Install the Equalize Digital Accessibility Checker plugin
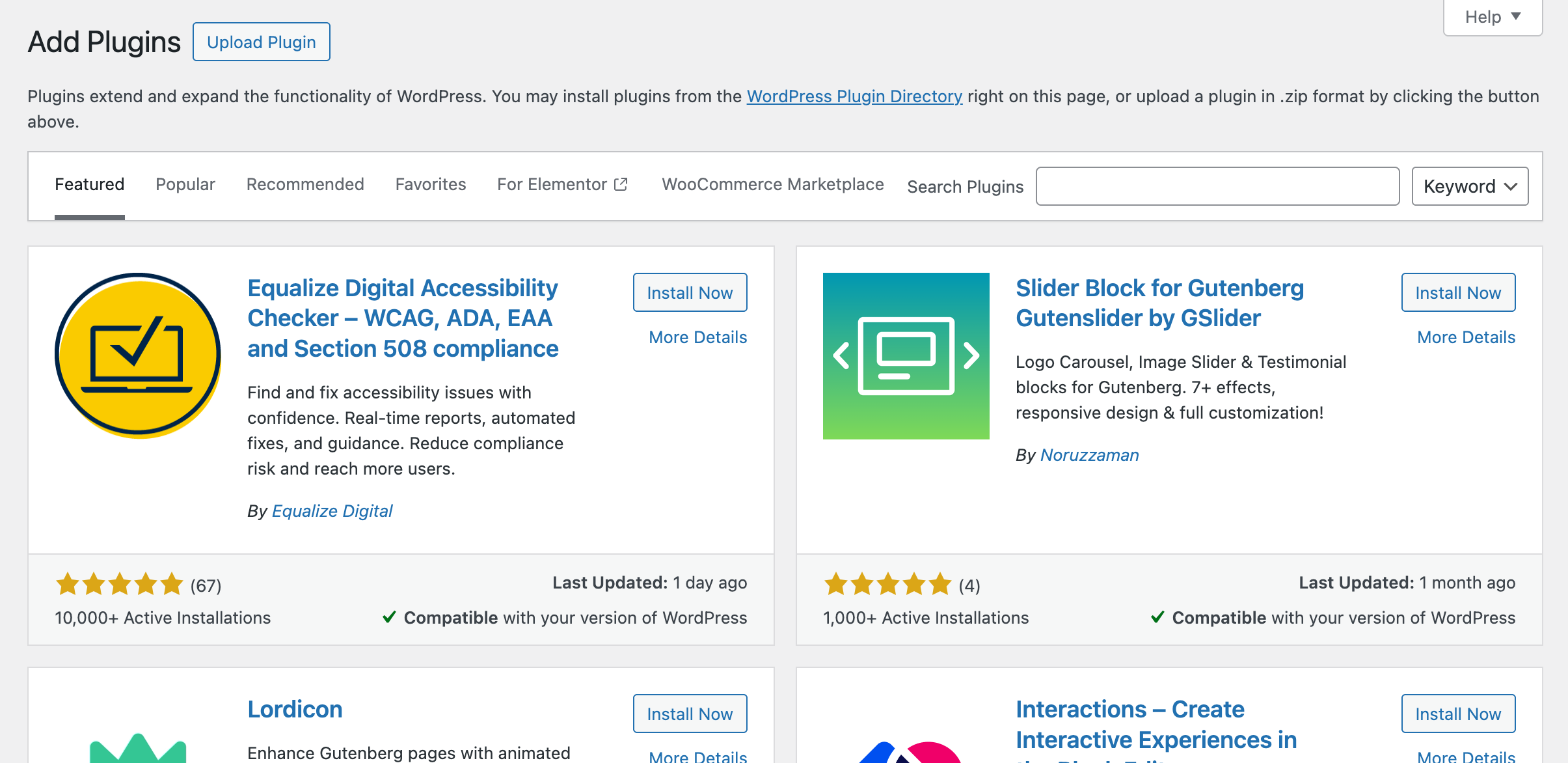Image resolution: width=1568 pixels, height=763 pixels. 690,293
